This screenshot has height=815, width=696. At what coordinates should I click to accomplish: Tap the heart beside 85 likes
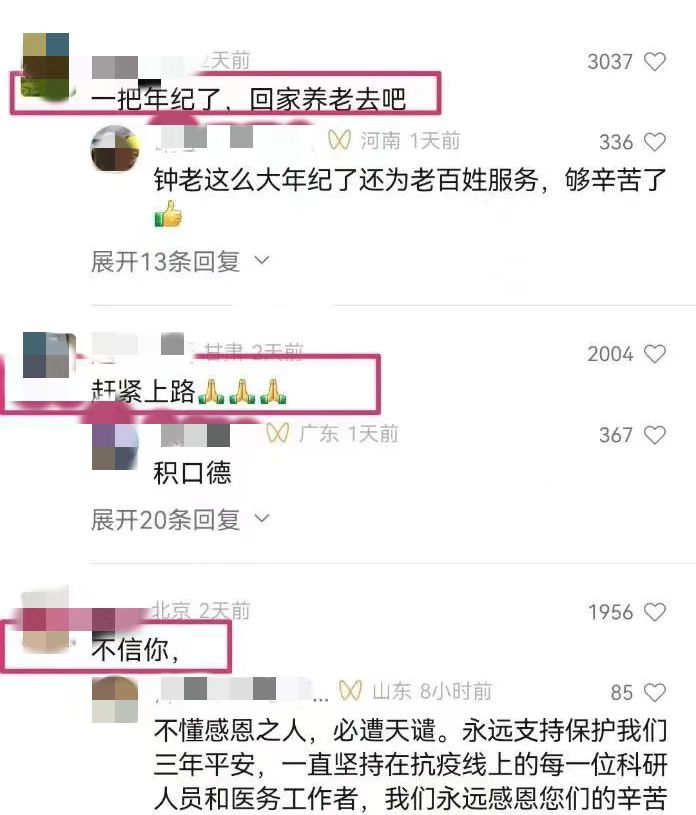(654, 692)
